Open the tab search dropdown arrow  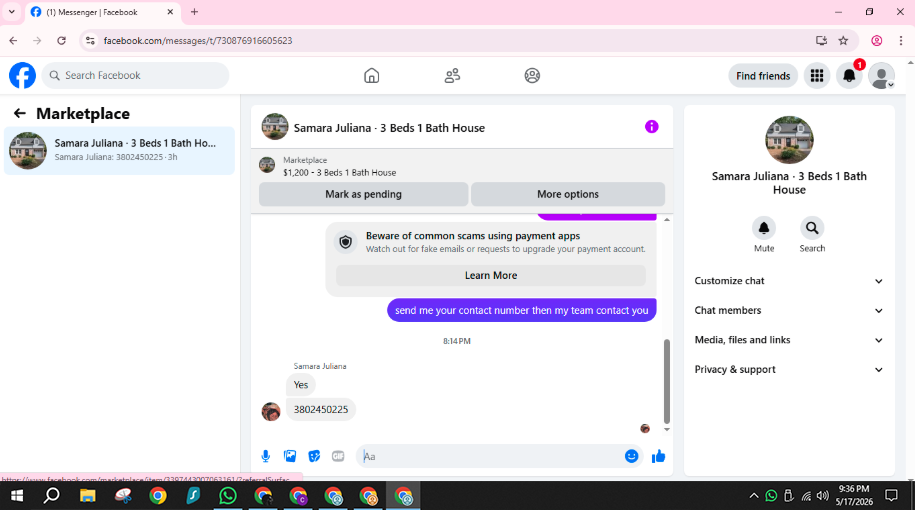(12, 12)
